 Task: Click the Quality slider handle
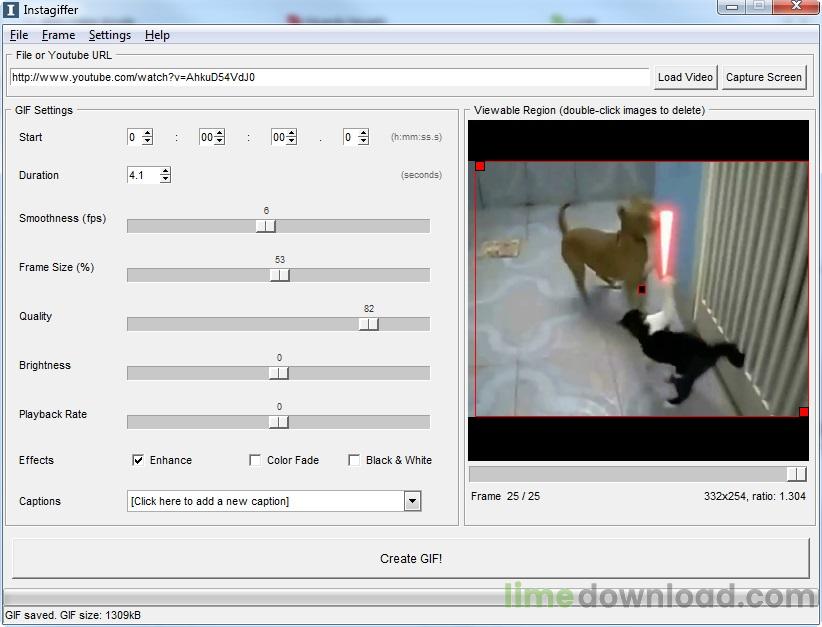pyautogui.click(x=369, y=324)
